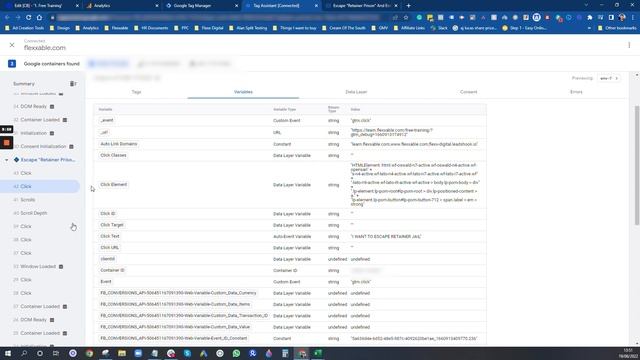The width and height of the screenshot is (640, 360).
Task: Collapse the Escape Retainer Prison event group
Action: [x=7, y=160]
